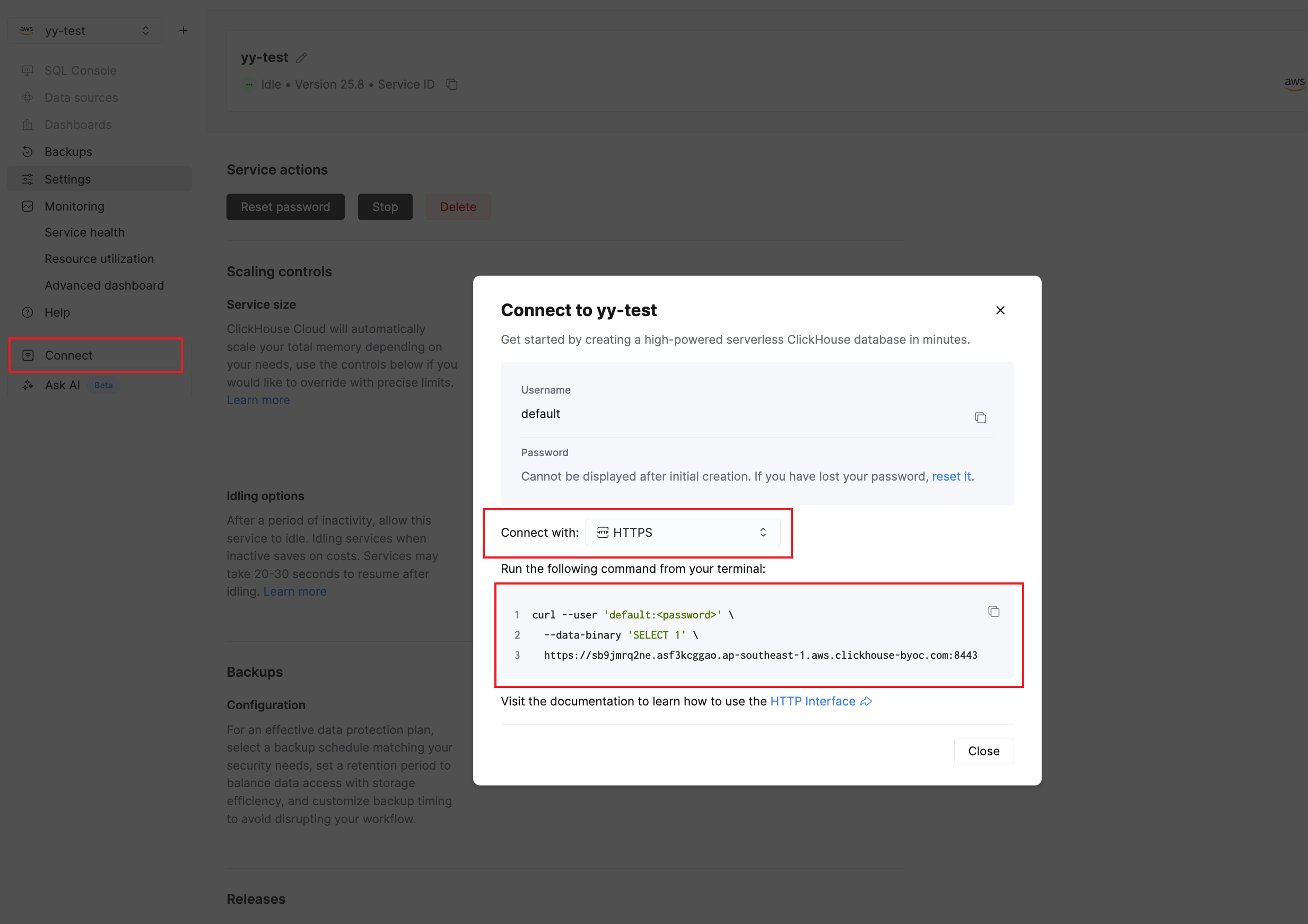Open Data sources in the sidebar
The width and height of the screenshot is (1308, 924).
[81, 98]
